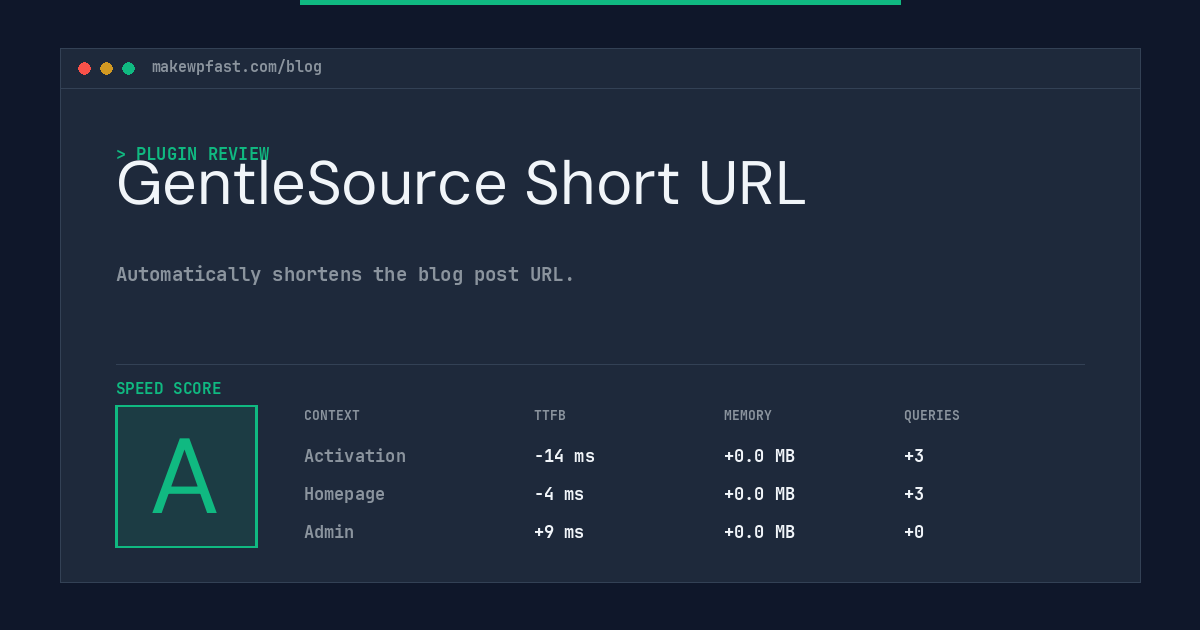The height and width of the screenshot is (630, 1200).
Task: Click the Activation queries value +3
Action: point(914,456)
